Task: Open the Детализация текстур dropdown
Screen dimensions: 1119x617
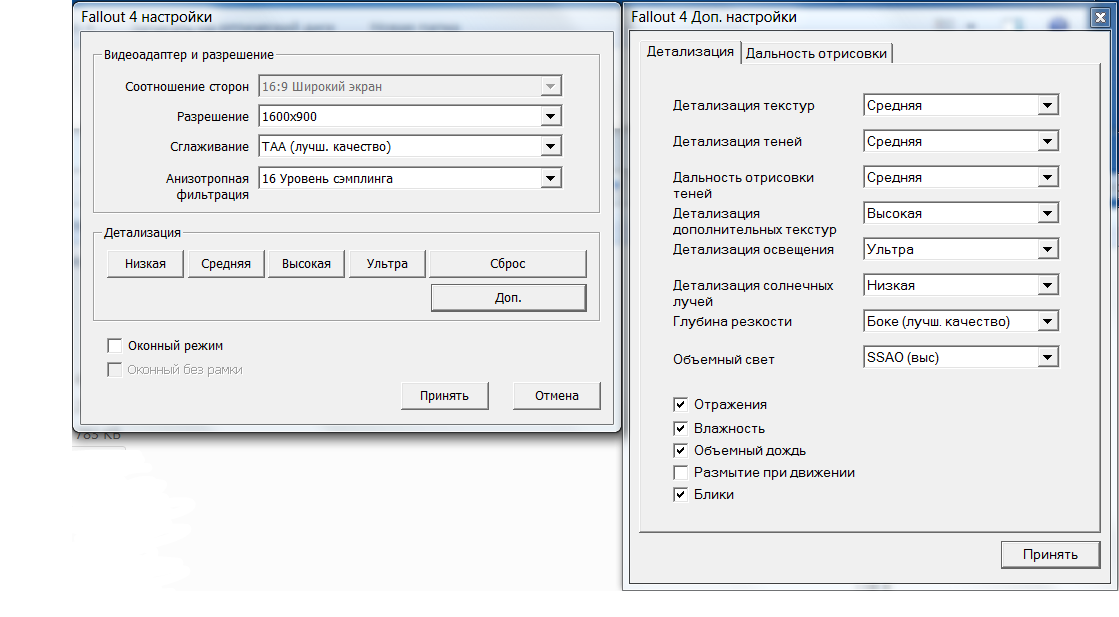Action: [961, 106]
